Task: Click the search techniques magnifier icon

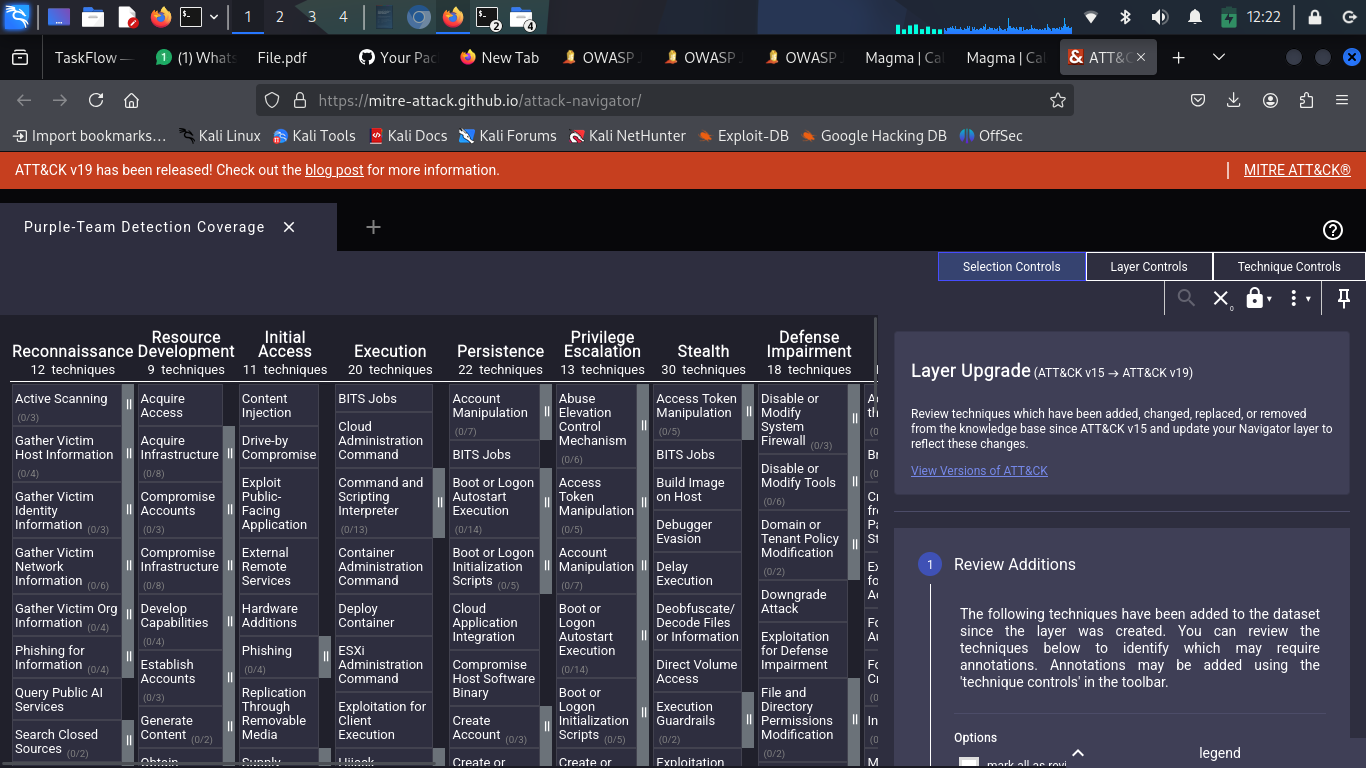Action: coord(1186,298)
